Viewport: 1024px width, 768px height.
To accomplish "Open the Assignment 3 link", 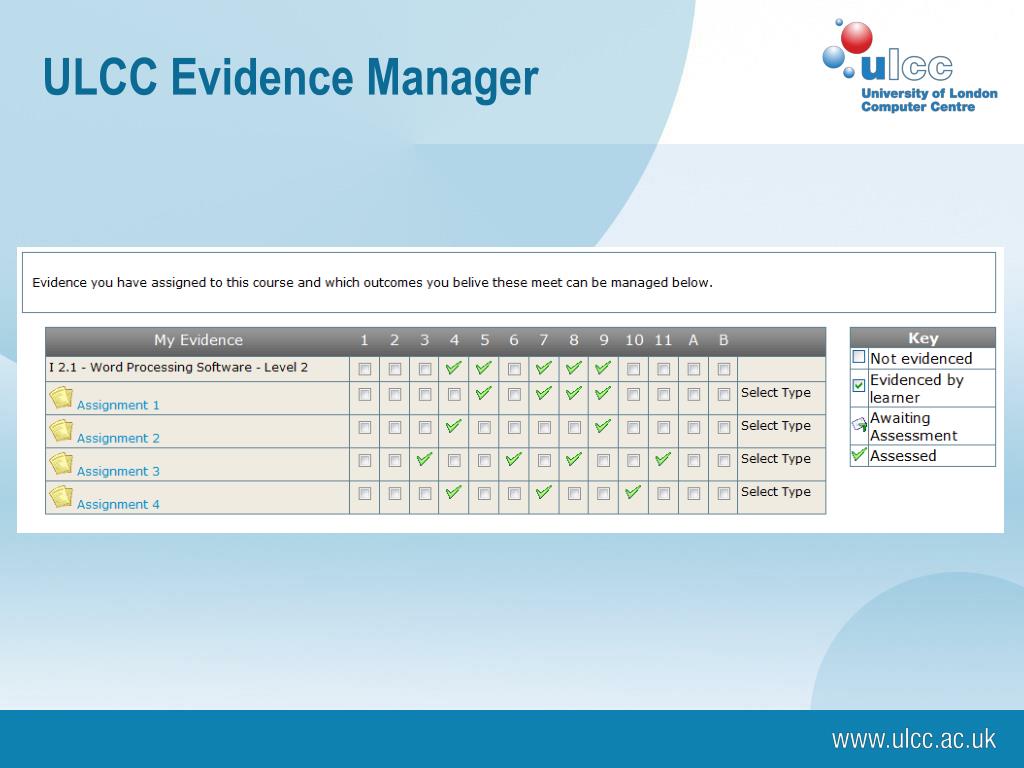I will [x=118, y=472].
